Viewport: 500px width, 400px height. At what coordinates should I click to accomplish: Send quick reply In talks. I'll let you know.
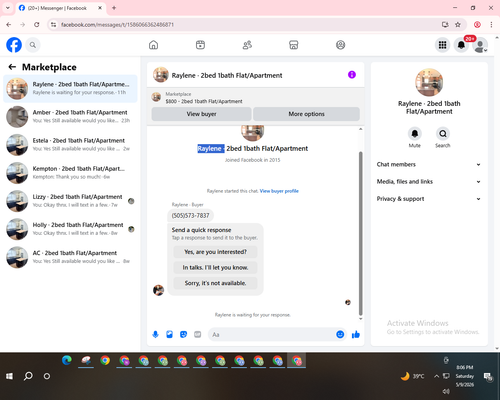(x=215, y=267)
